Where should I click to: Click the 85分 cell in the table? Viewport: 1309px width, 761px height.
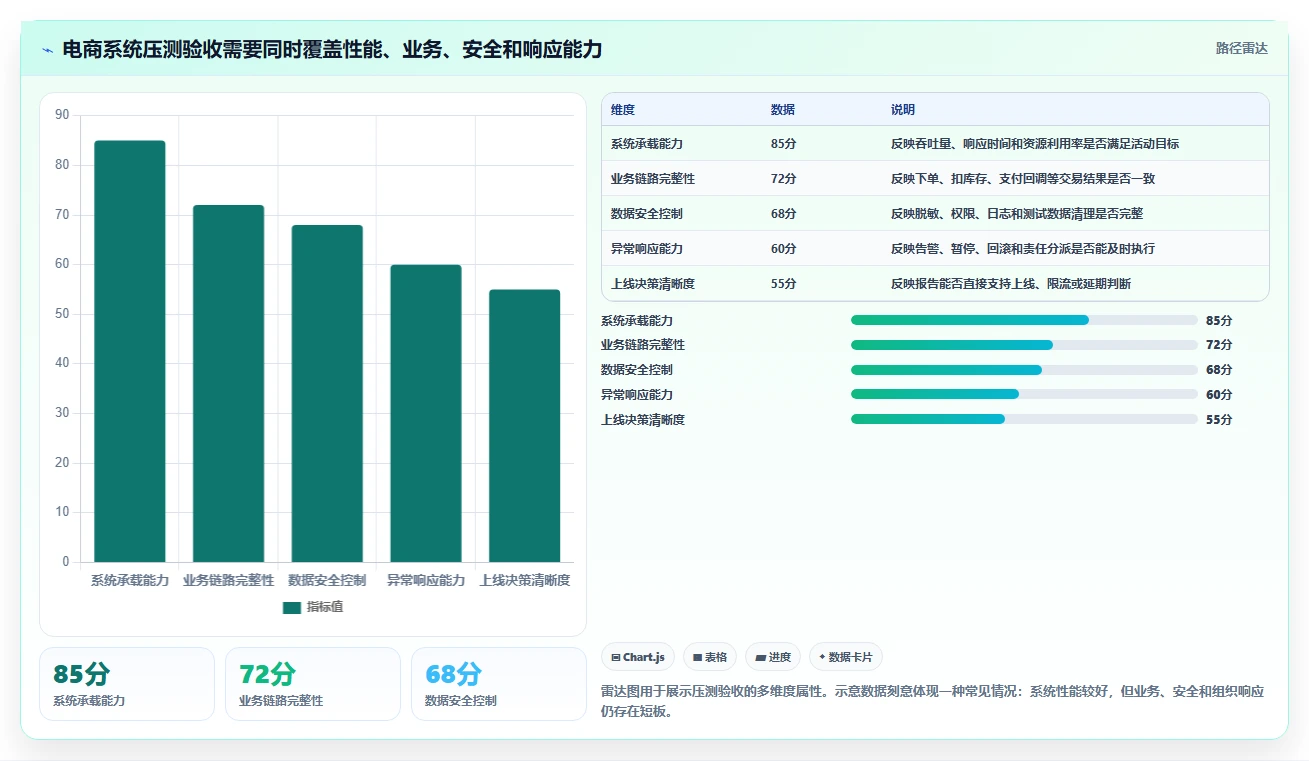pyautogui.click(x=784, y=144)
